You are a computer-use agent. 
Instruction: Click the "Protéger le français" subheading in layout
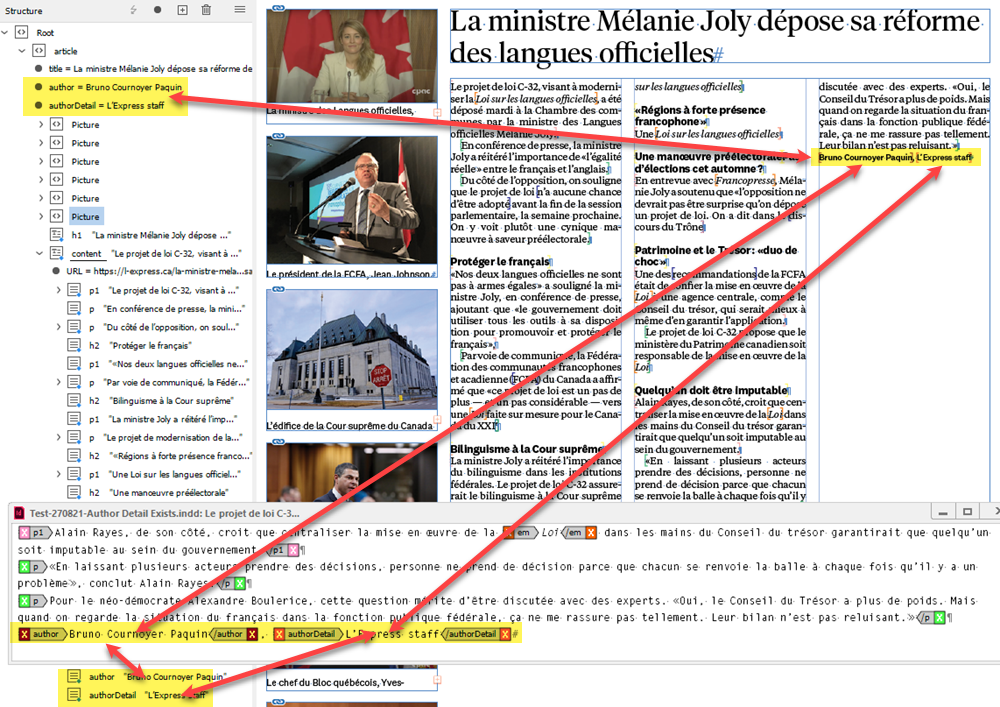(499, 261)
